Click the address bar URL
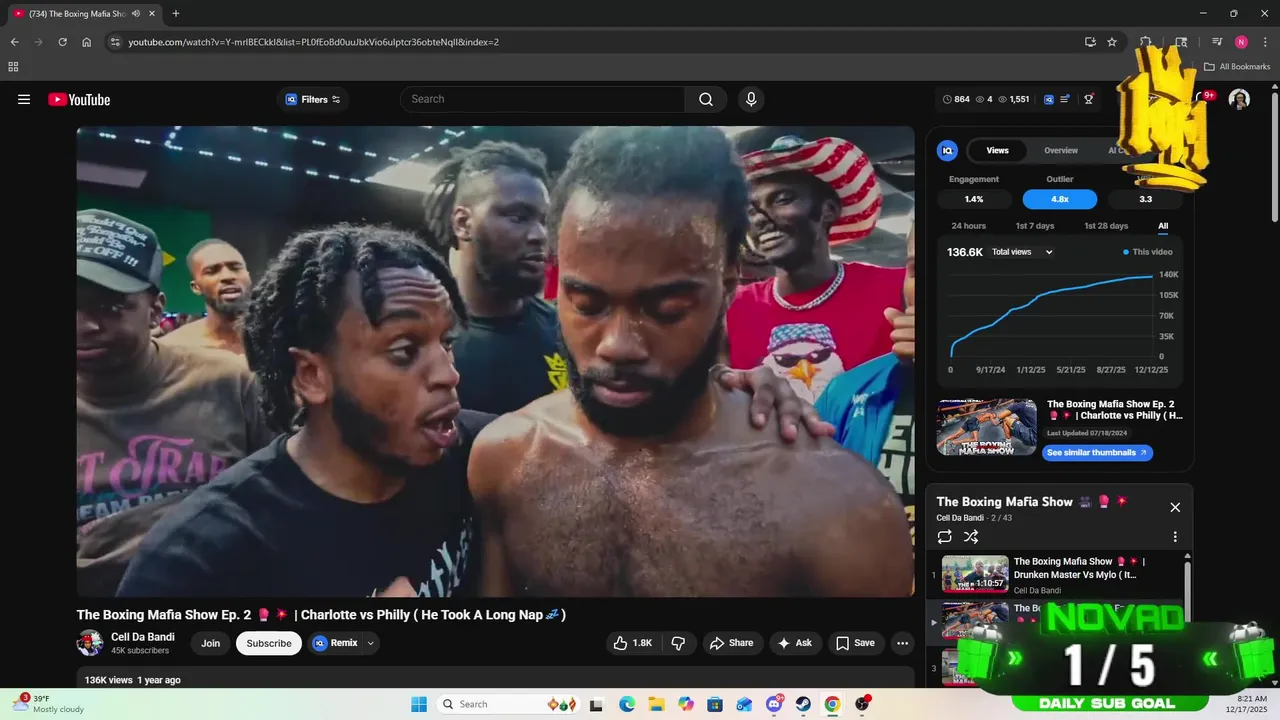The image size is (1280, 720). [x=313, y=42]
